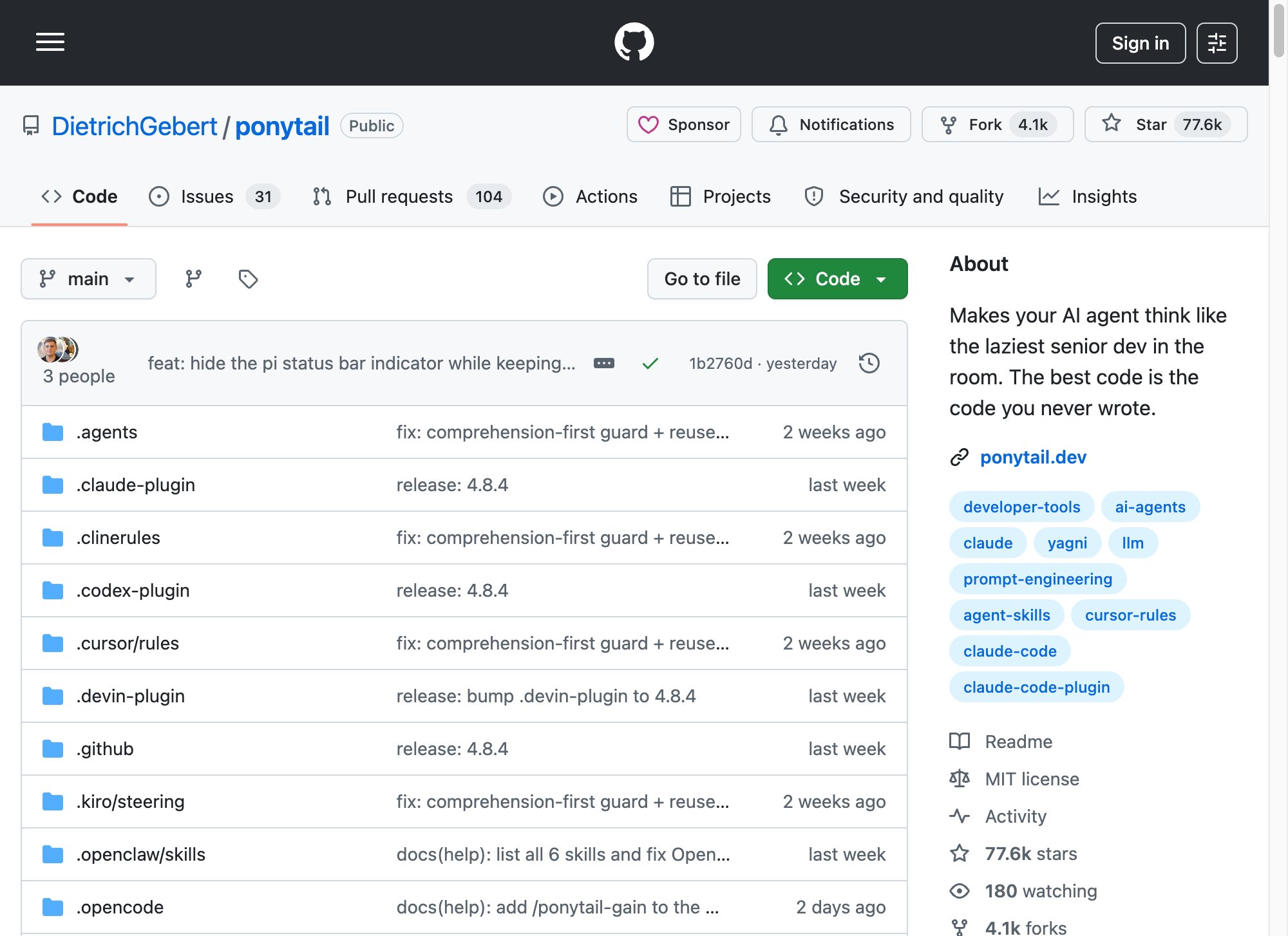Open appearance settings sliders icon
The height and width of the screenshot is (936, 1288).
pos(1217,43)
